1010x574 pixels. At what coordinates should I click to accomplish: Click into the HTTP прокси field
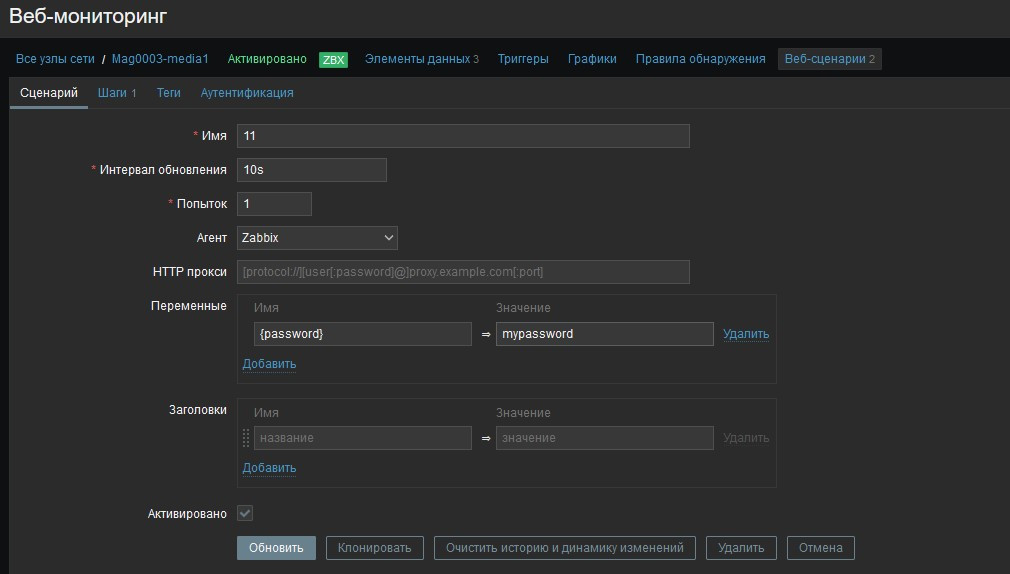(463, 272)
